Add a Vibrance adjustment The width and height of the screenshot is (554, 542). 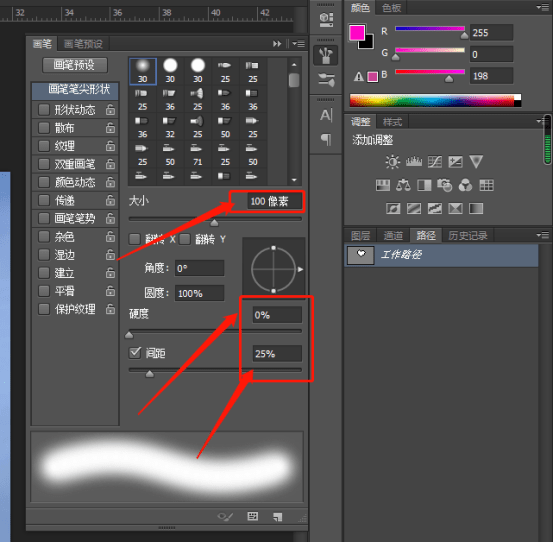click(476, 162)
